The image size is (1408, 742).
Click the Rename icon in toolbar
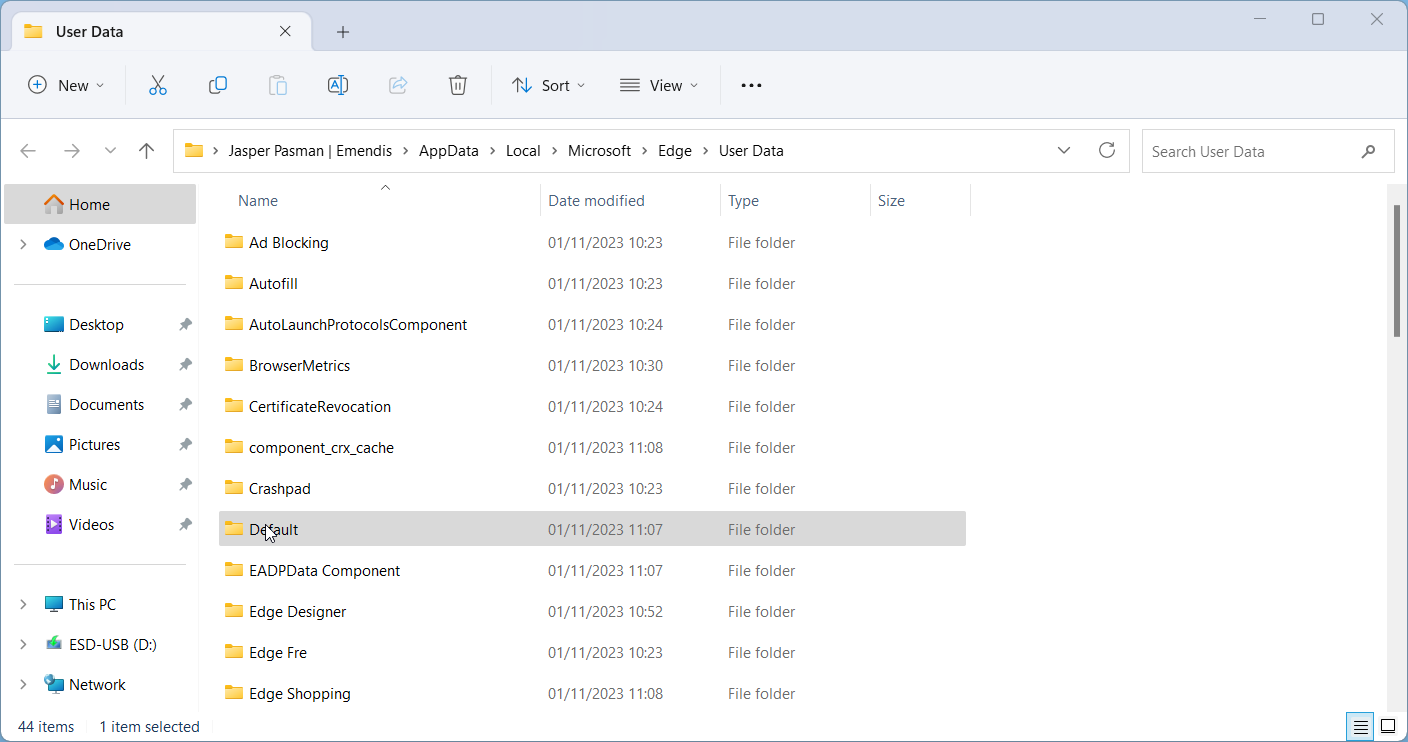(338, 86)
